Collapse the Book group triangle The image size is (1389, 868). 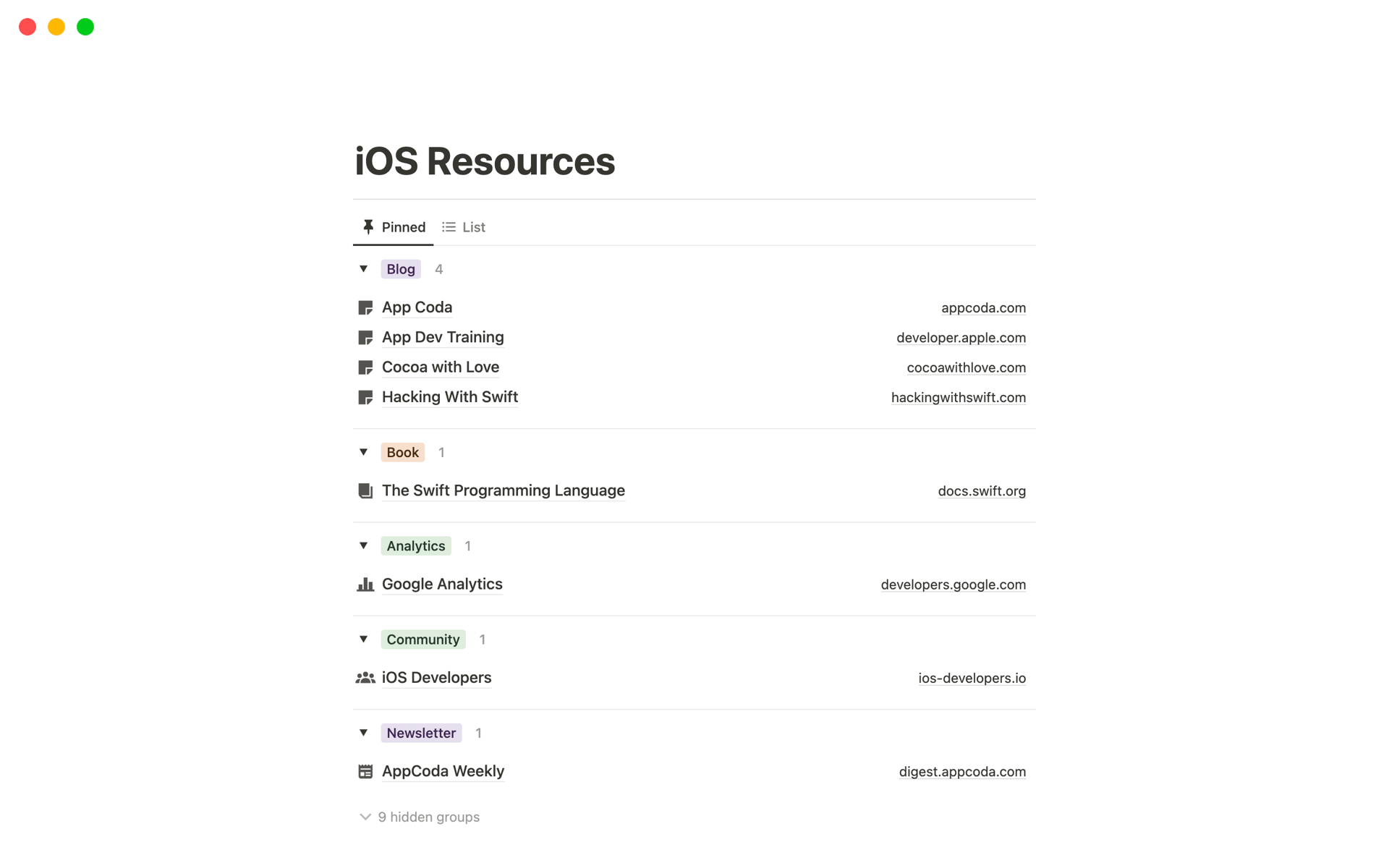coord(364,452)
